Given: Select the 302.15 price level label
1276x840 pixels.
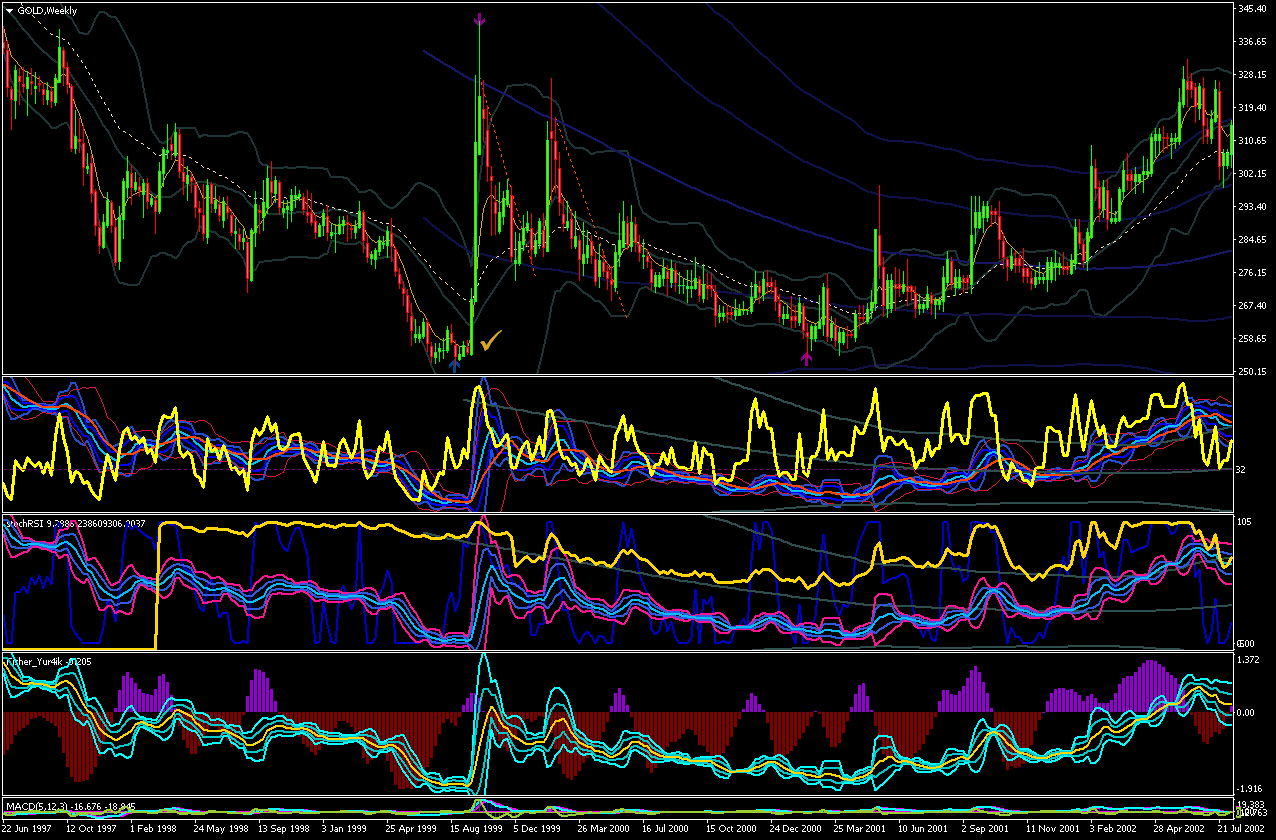Looking at the screenshot, I should coord(1253,174).
